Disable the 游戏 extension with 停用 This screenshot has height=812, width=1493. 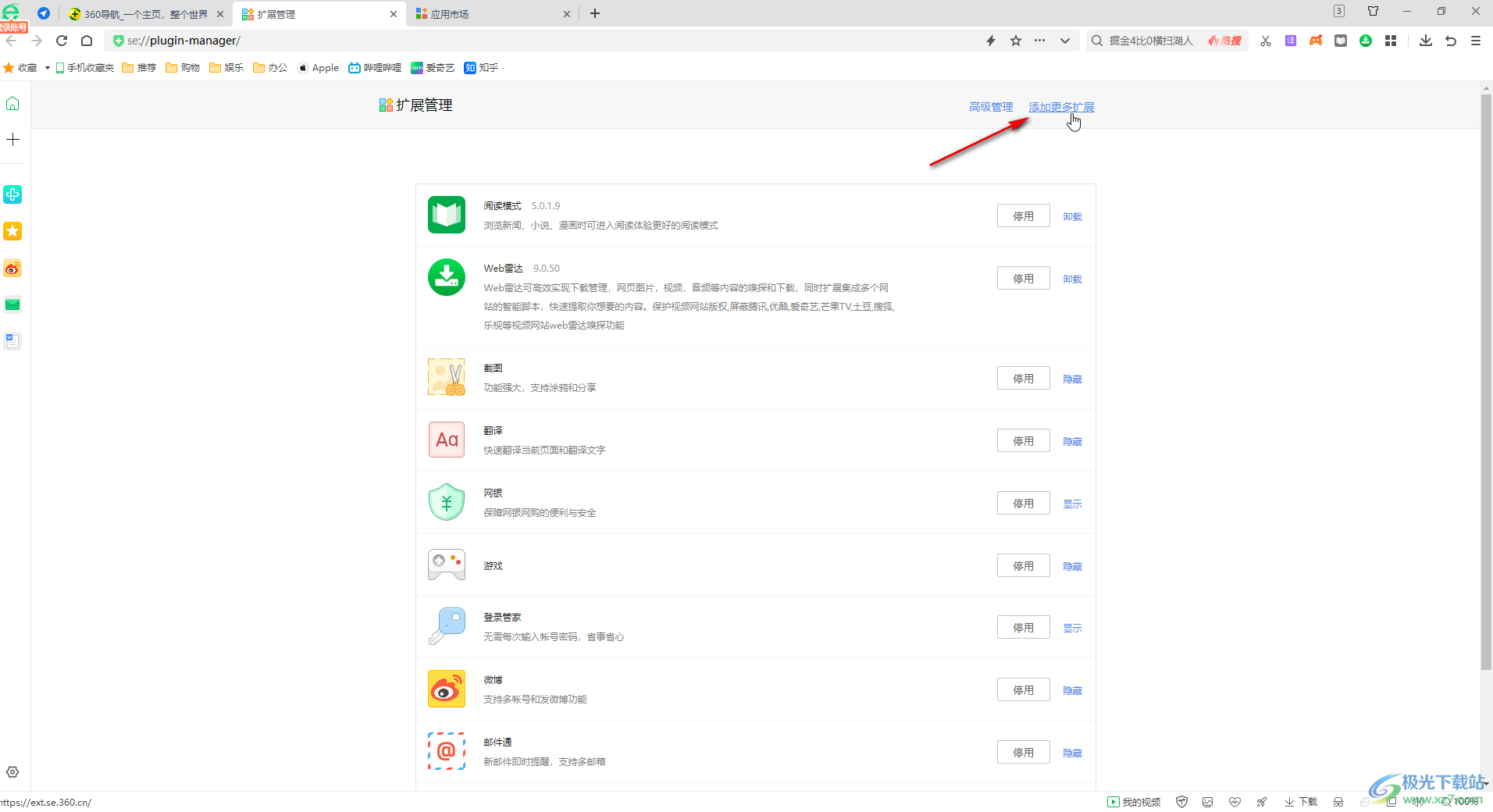pyautogui.click(x=1024, y=566)
